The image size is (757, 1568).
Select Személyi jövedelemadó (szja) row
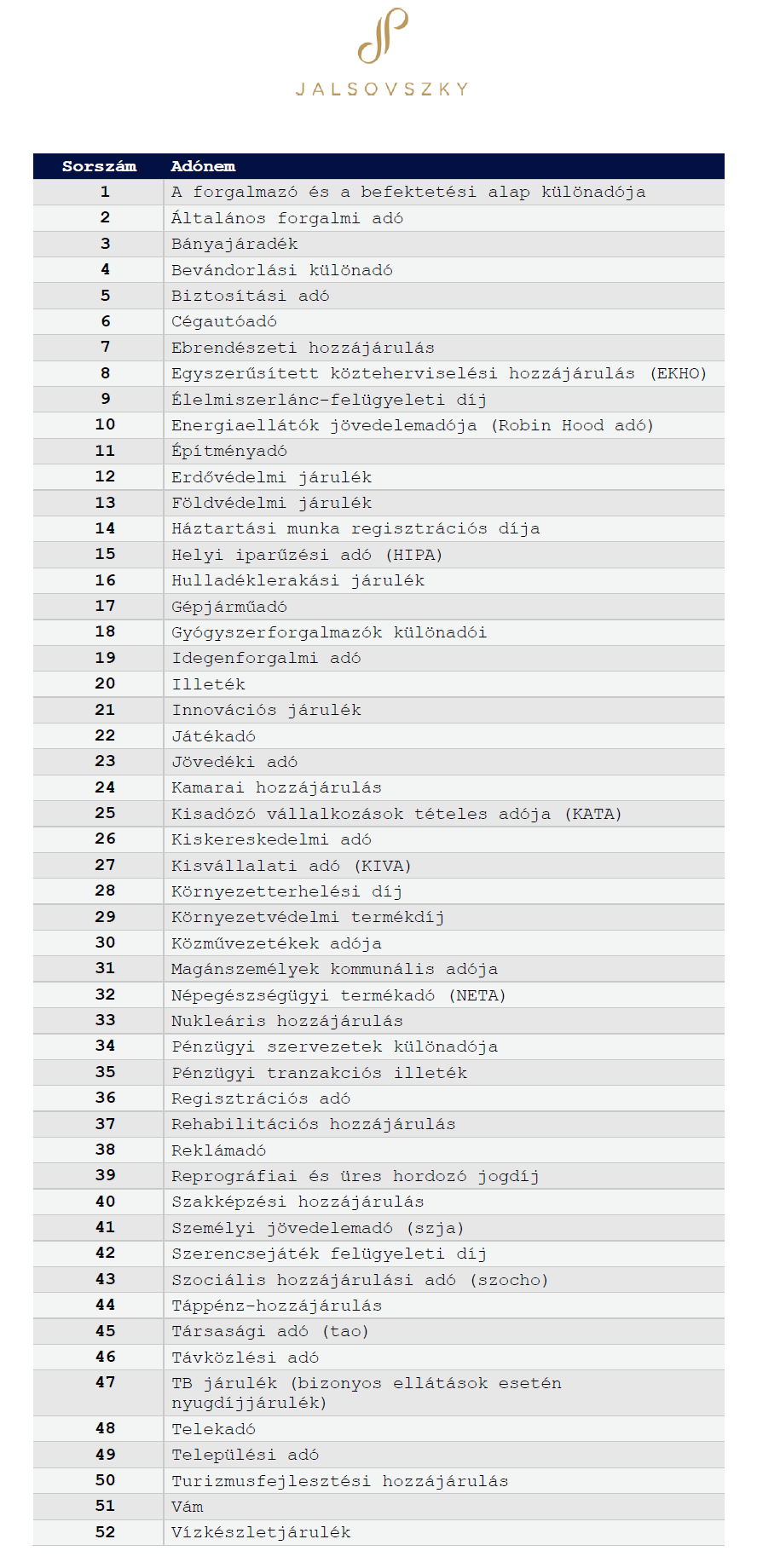(x=378, y=1228)
